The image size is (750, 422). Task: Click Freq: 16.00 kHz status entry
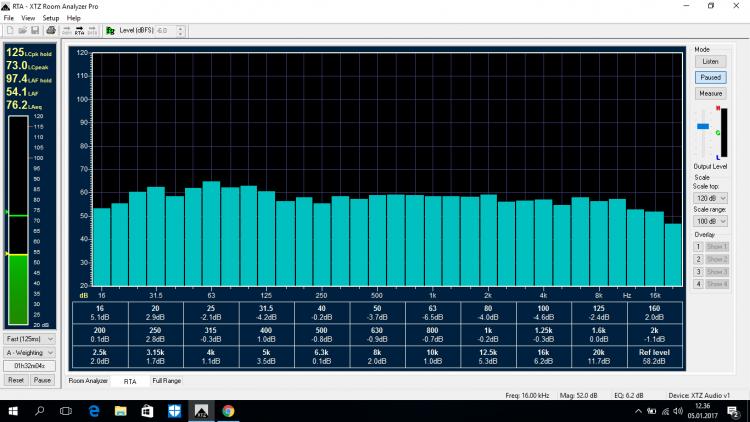pos(527,396)
